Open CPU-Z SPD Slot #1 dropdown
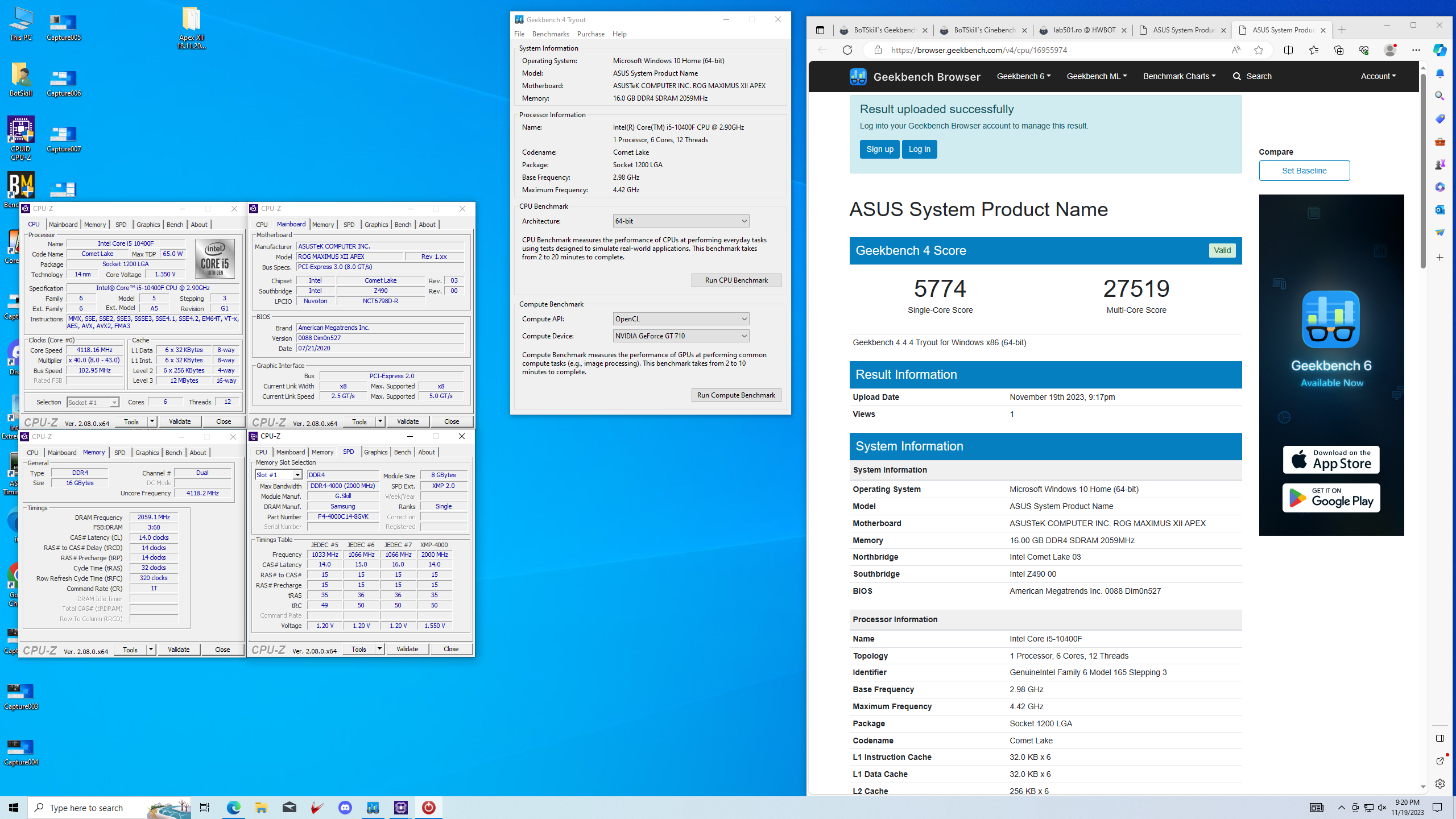This screenshot has height=819, width=1456. 278,475
